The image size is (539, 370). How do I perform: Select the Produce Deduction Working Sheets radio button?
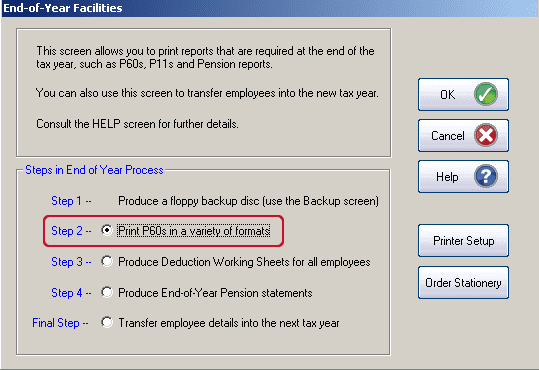[107, 261]
